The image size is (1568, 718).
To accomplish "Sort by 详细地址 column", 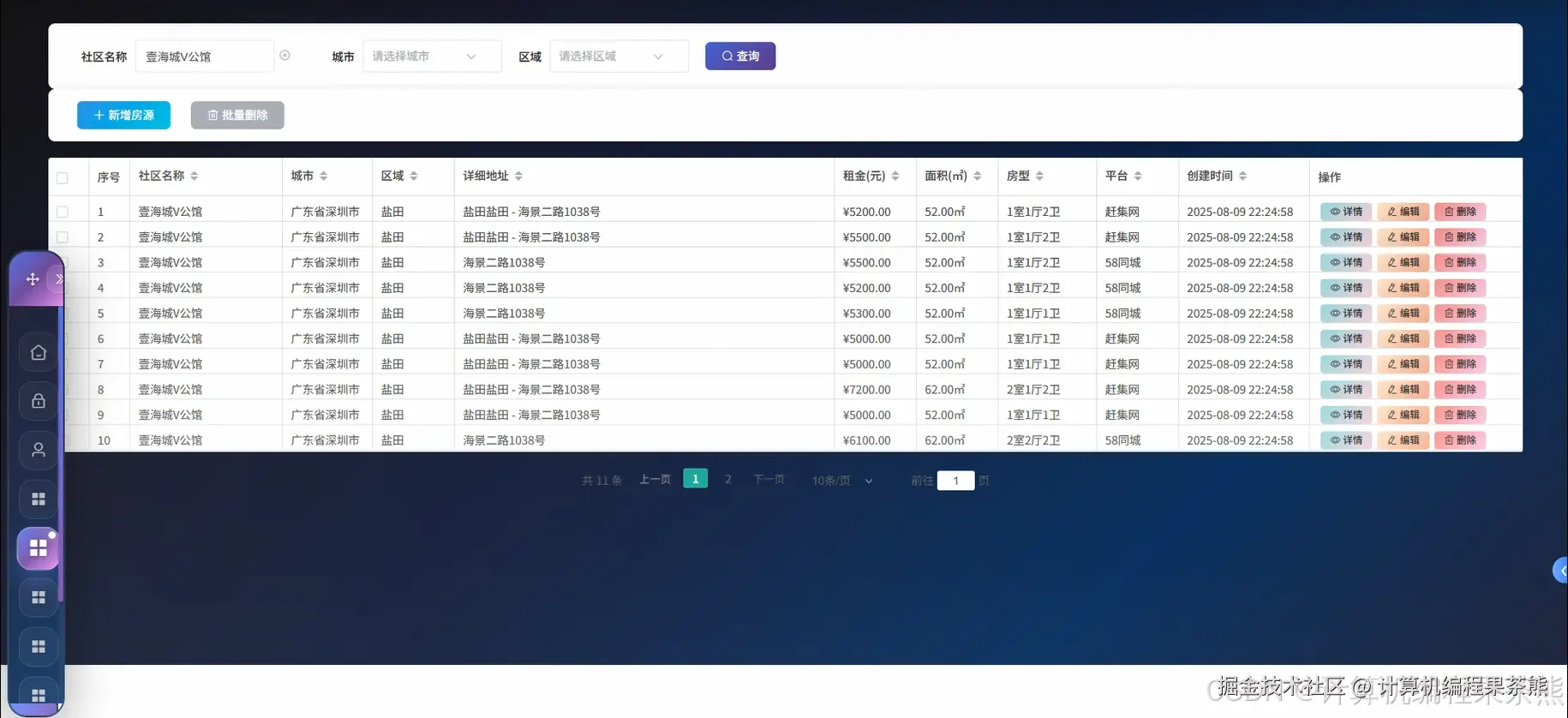I will coord(518,176).
